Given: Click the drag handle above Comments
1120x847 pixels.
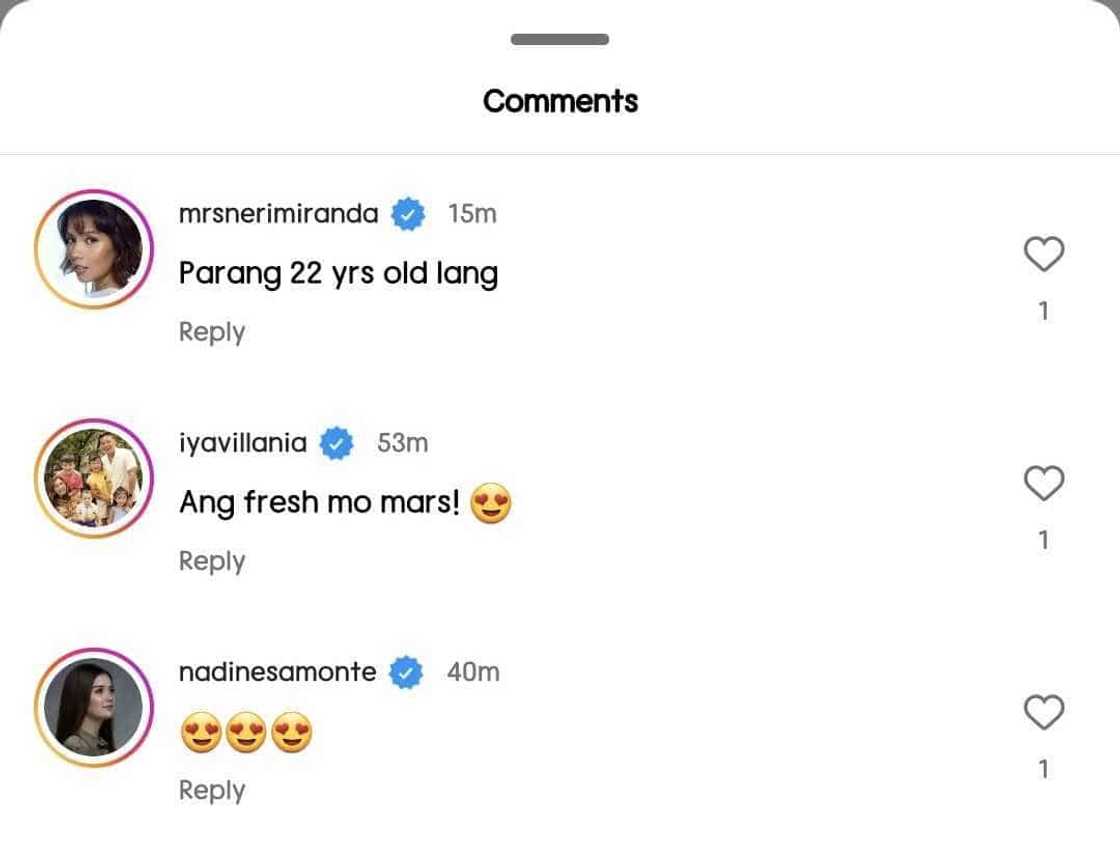Looking at the screenshot, I should click(560, 40).
